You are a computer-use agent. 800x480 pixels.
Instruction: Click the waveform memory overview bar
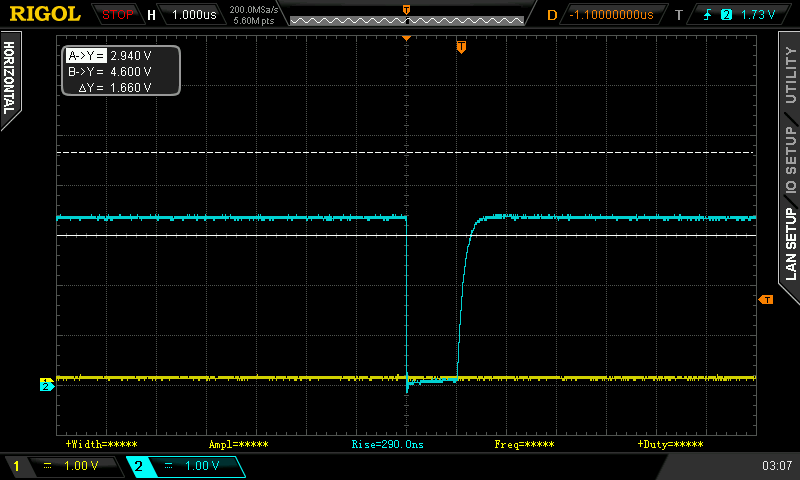point(407,20)
